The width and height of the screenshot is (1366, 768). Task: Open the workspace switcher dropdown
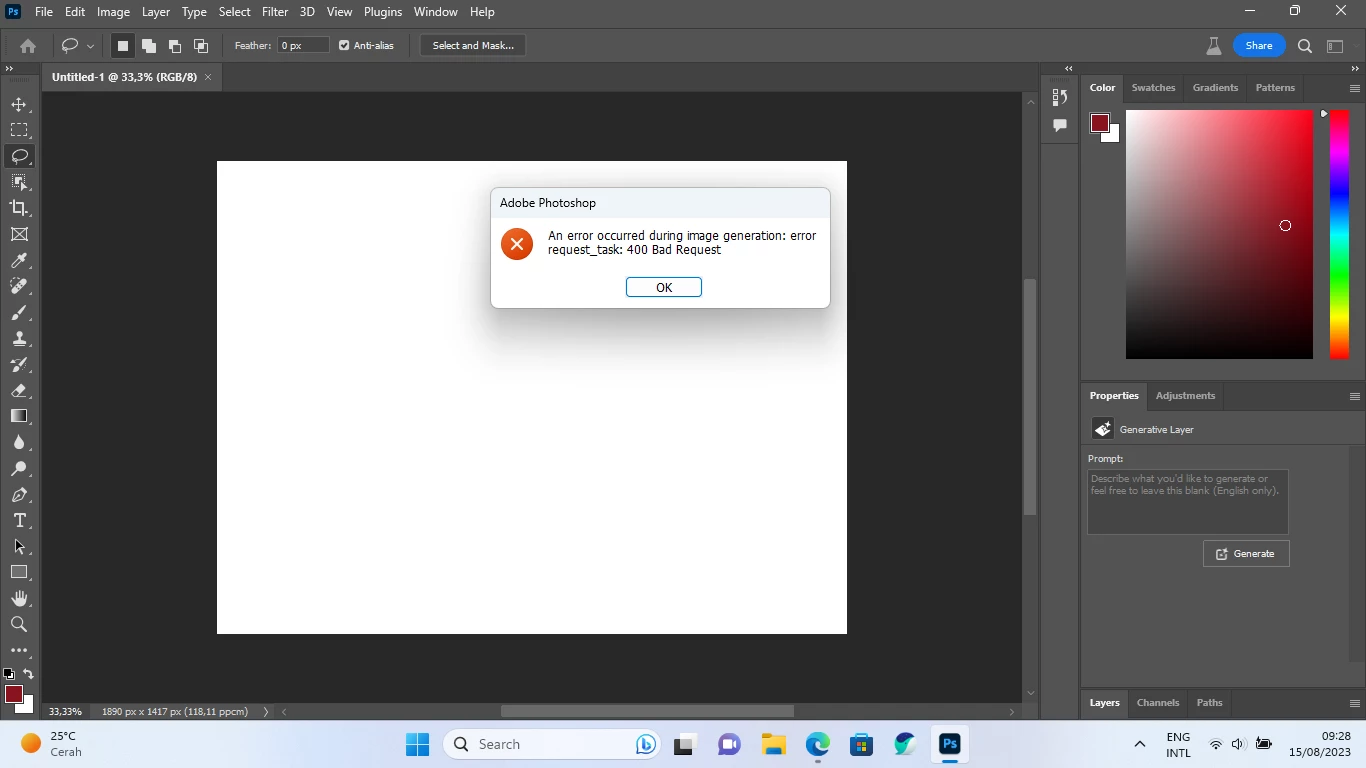tap(1335, 45)
